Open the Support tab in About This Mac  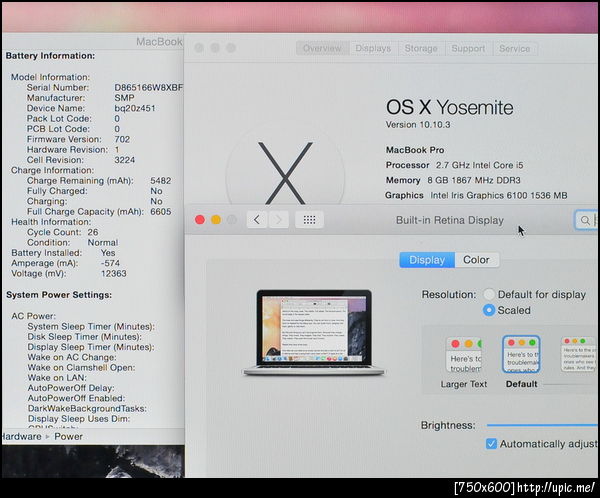tap(468, 49)
